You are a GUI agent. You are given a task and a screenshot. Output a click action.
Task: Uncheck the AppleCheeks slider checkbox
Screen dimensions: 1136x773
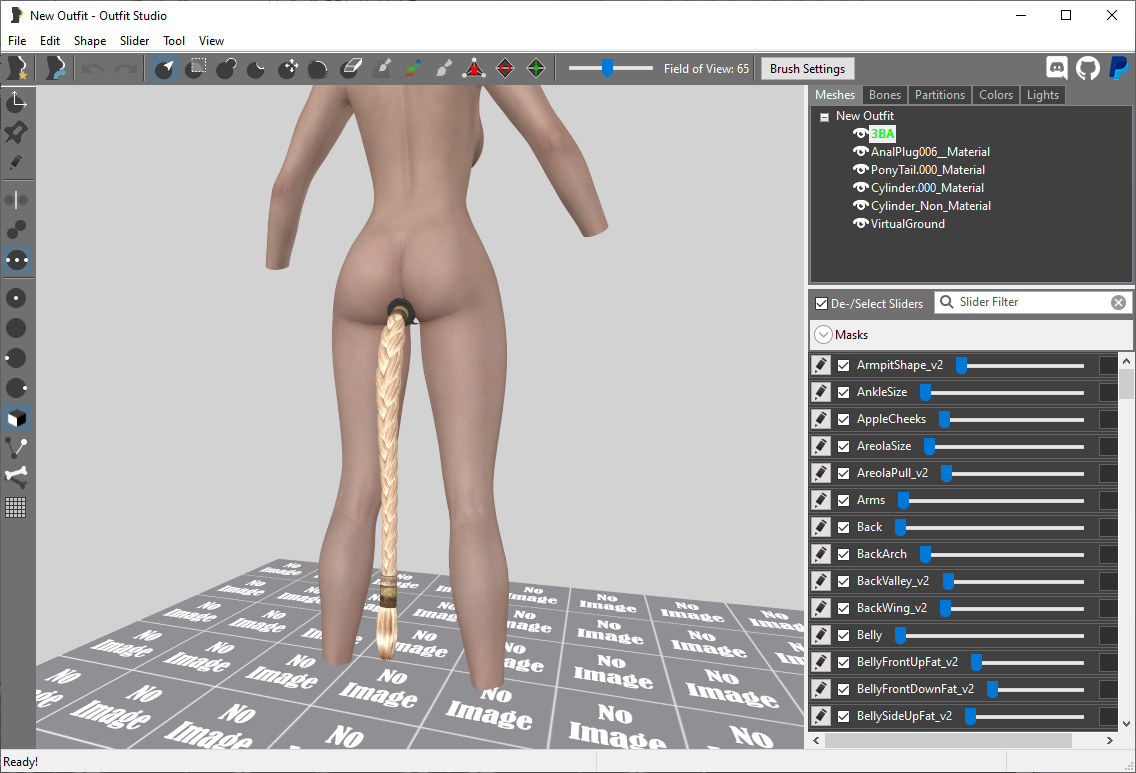coord(843,419)
